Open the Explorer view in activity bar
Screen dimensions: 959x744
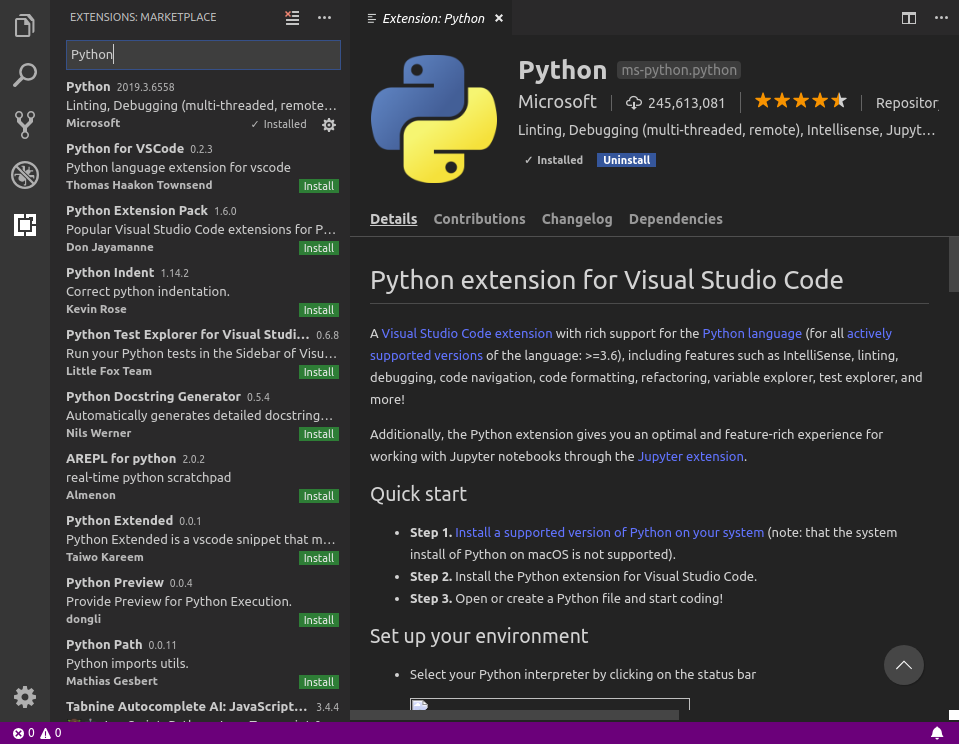tap(25, 25)
